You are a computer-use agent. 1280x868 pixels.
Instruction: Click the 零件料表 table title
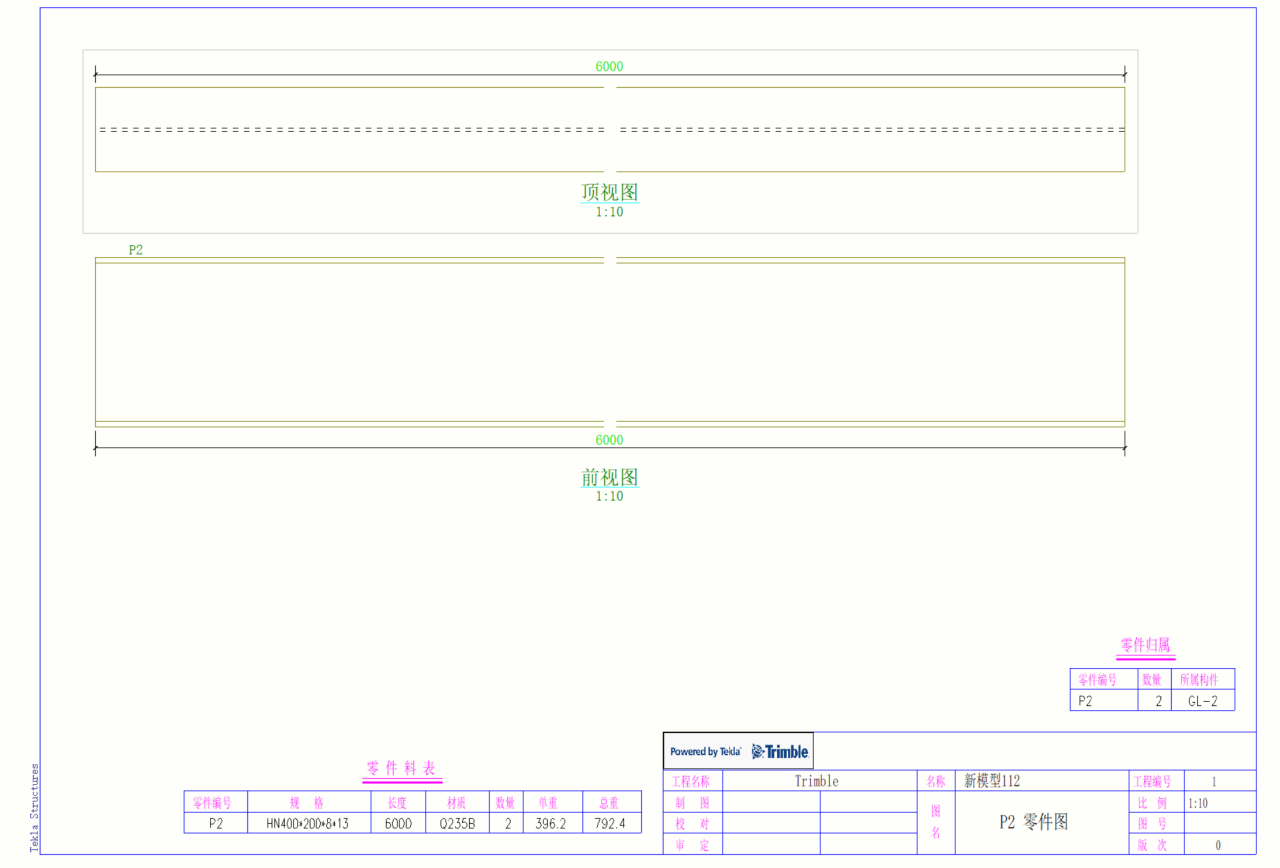(402, 769)
